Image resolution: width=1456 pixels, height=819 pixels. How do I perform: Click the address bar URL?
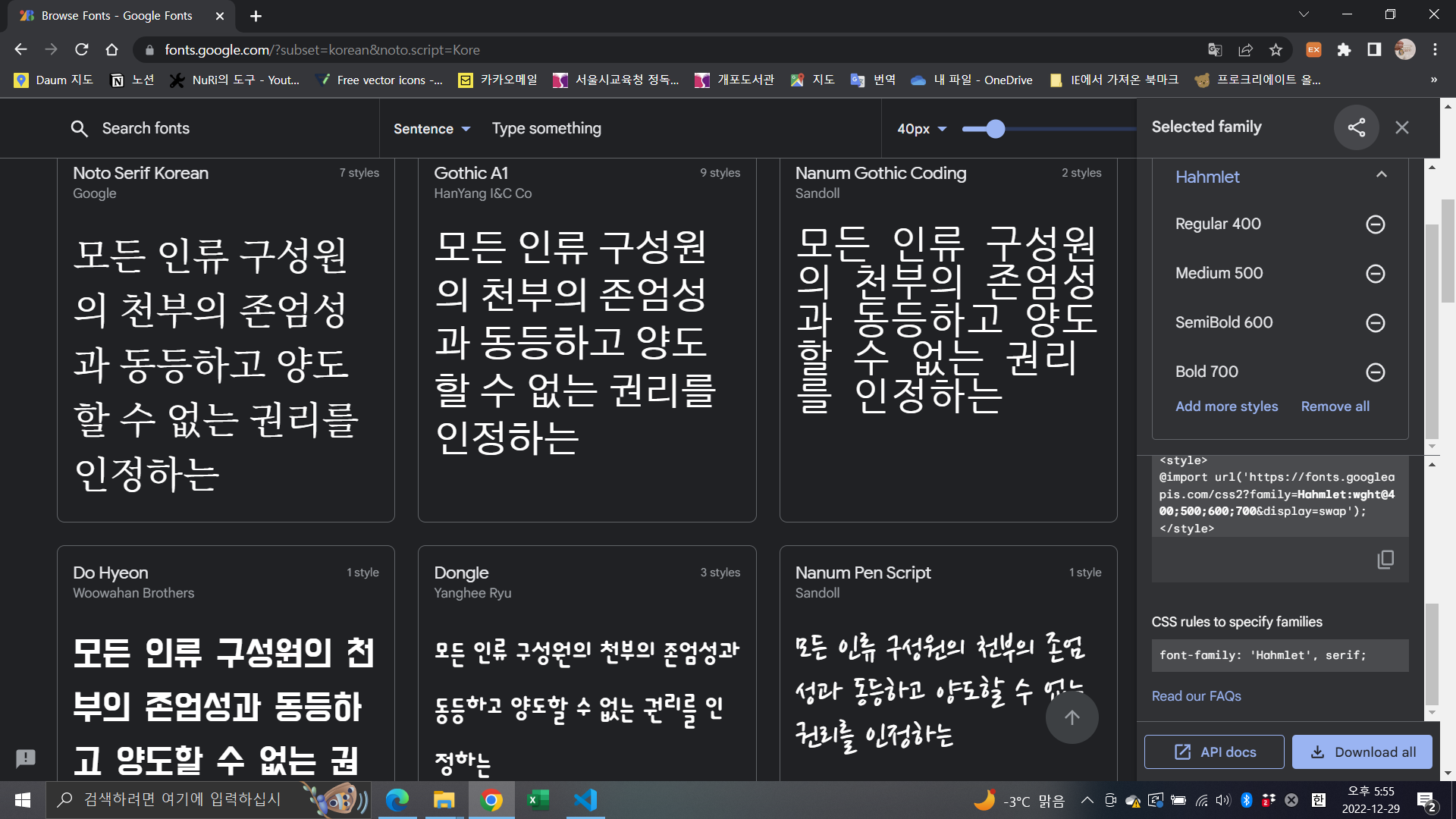point(322,50)
